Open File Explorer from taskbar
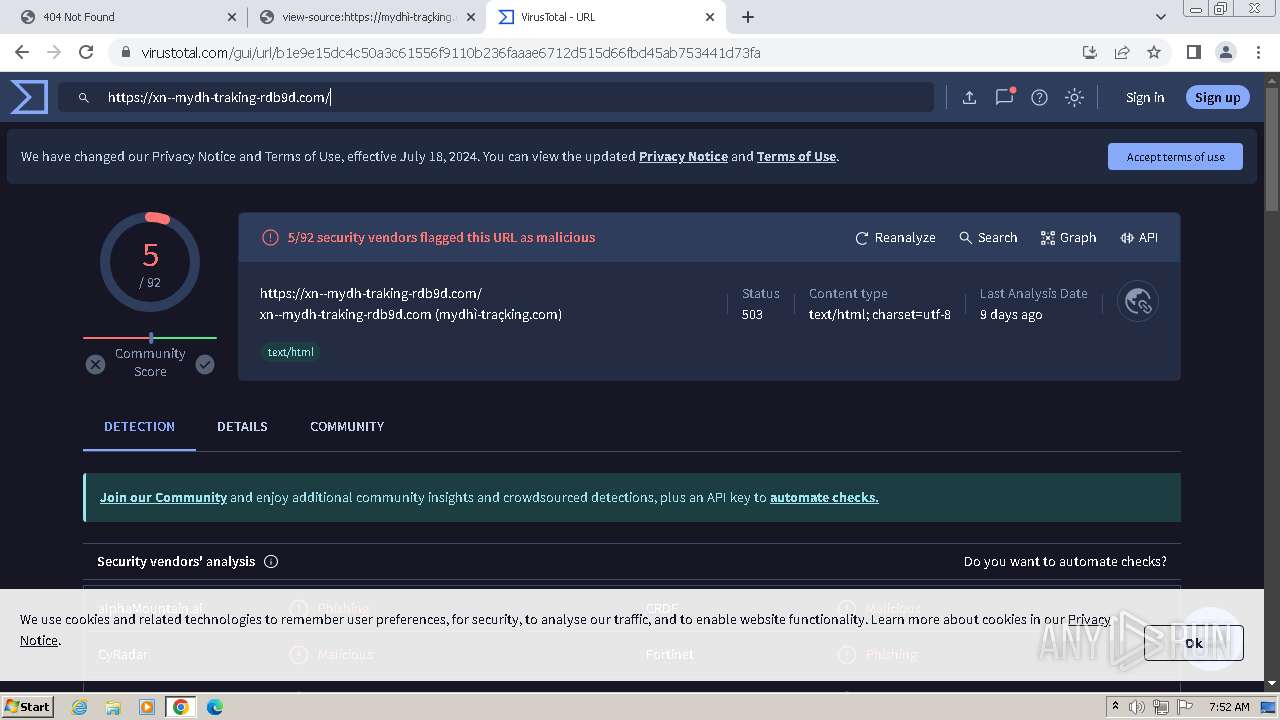 (x=113, y=707)
